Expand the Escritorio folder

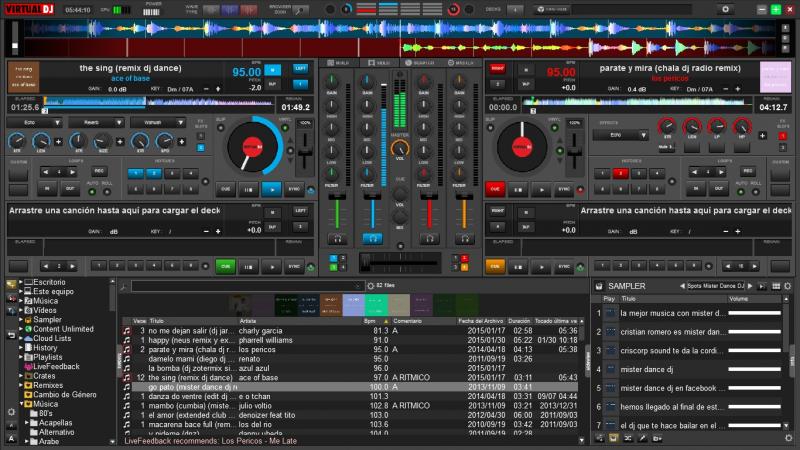coord(21,282)
